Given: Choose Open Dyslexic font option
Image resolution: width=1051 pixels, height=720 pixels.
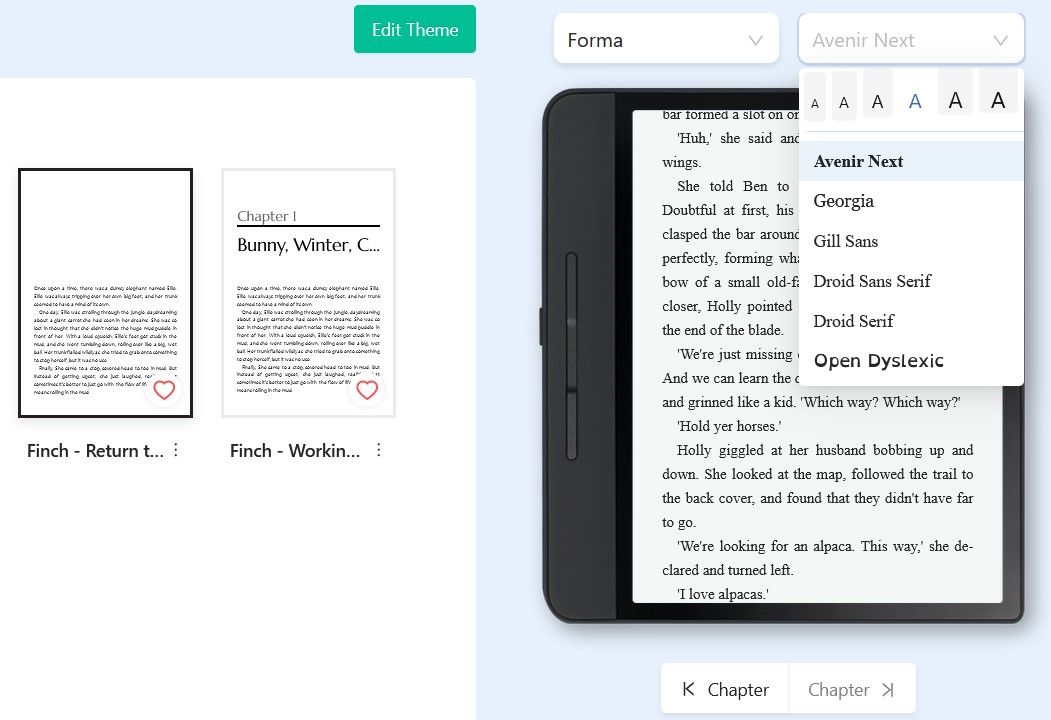Looking at the screenshot, I should tap(911, 361).
